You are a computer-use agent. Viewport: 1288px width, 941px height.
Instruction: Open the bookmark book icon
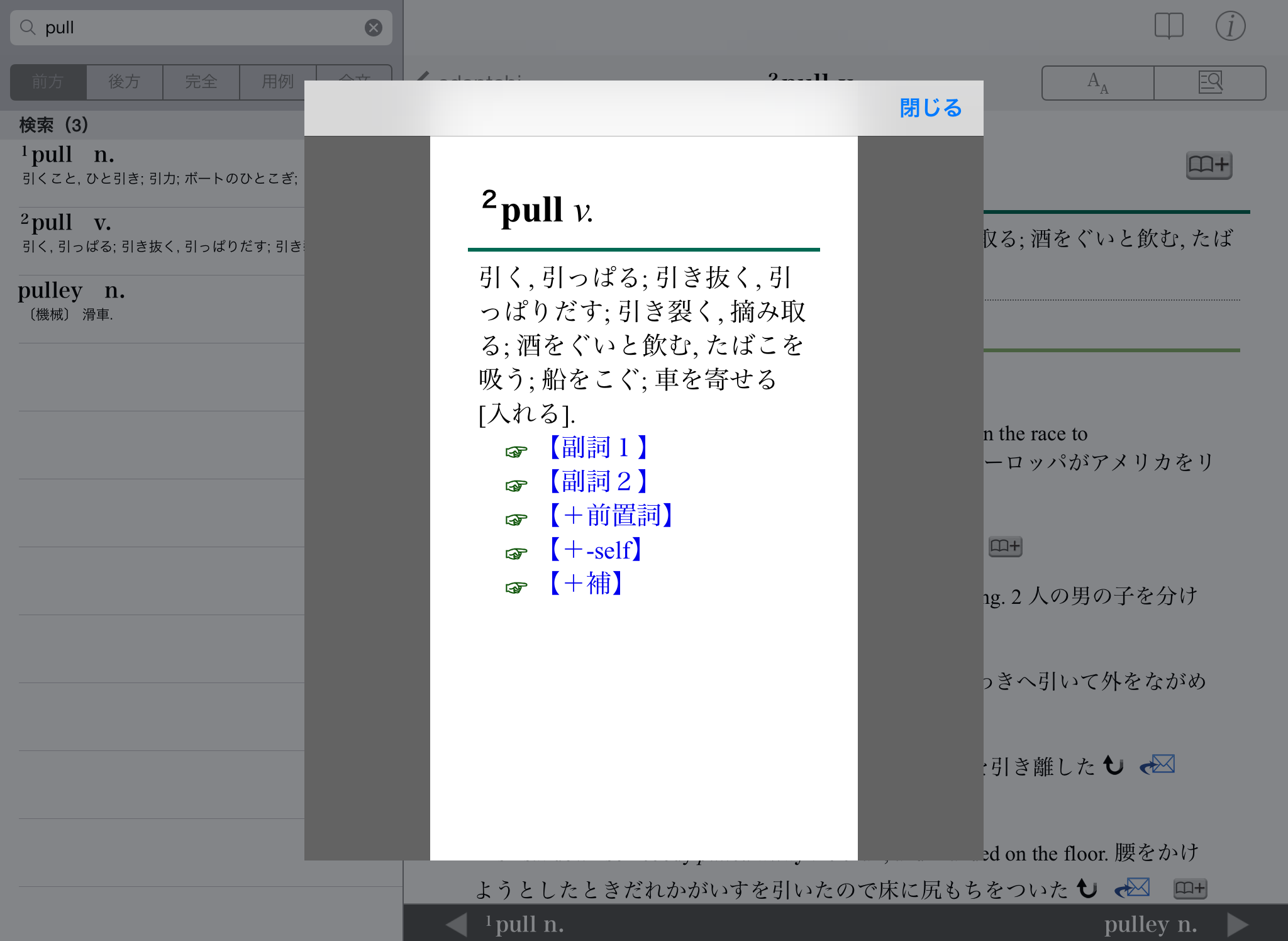[x=1169, y=26]
